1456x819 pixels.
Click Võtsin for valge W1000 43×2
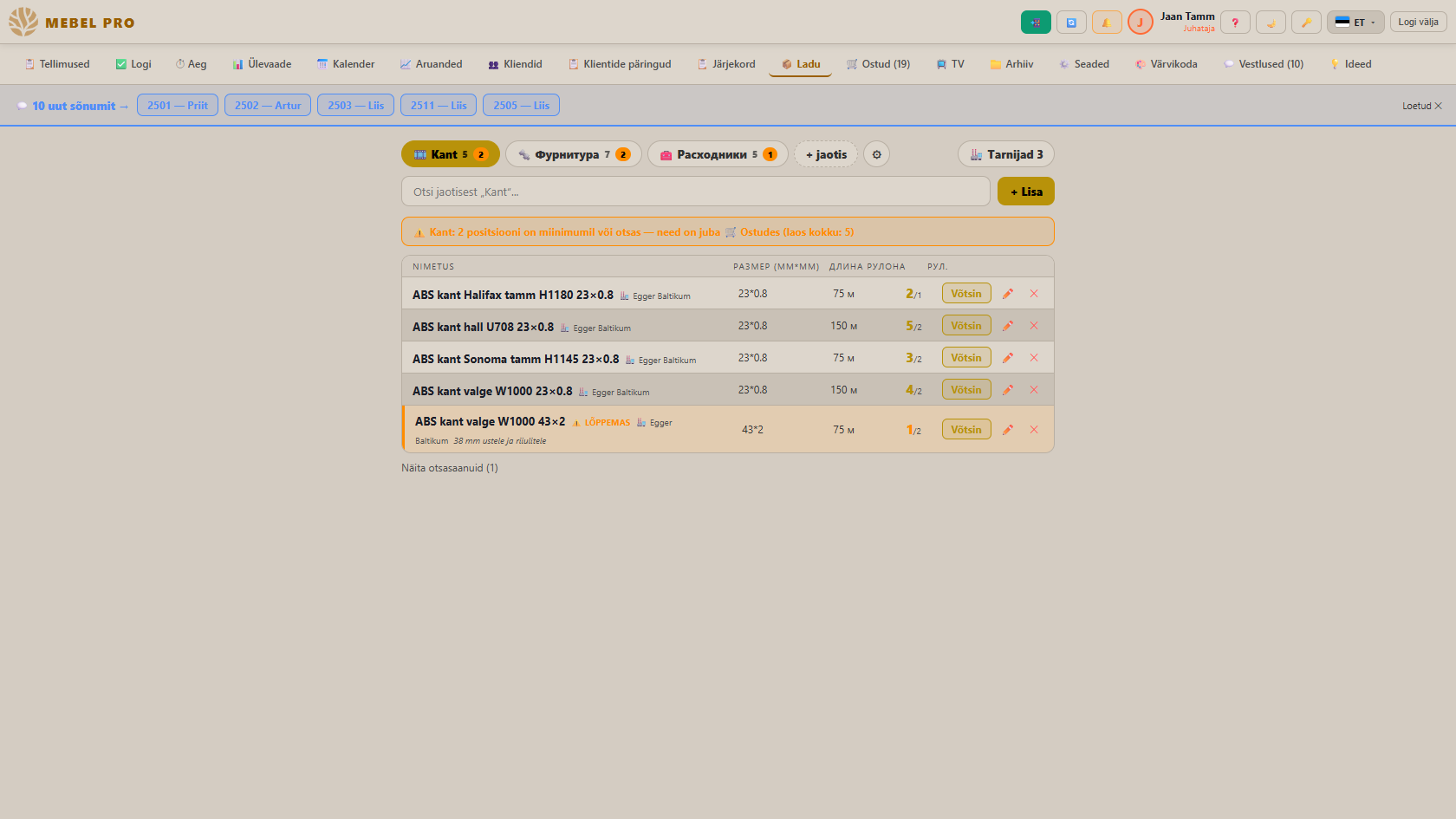click(966, 429)
